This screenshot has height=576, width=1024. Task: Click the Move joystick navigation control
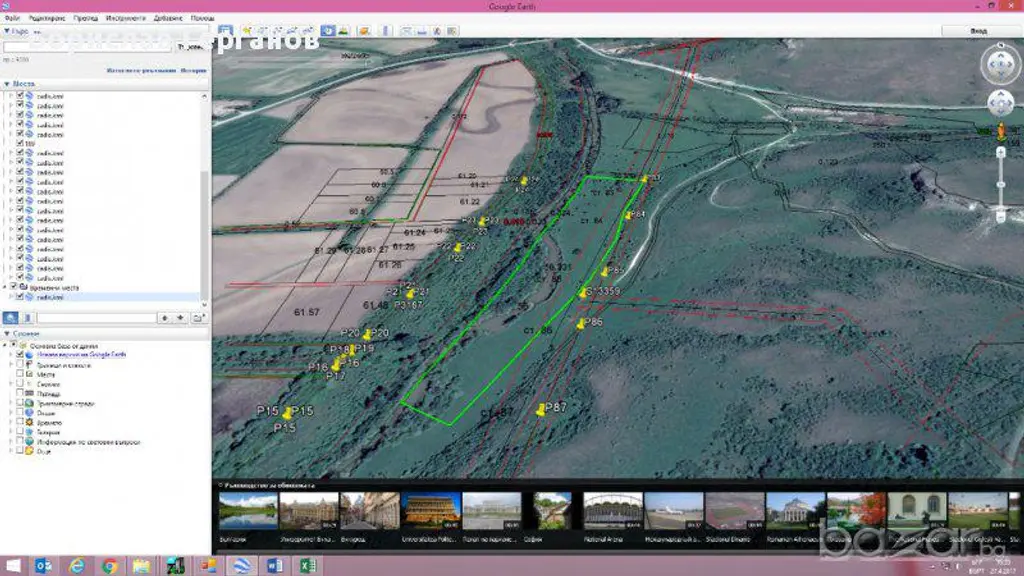click(x=1000, y=104)
